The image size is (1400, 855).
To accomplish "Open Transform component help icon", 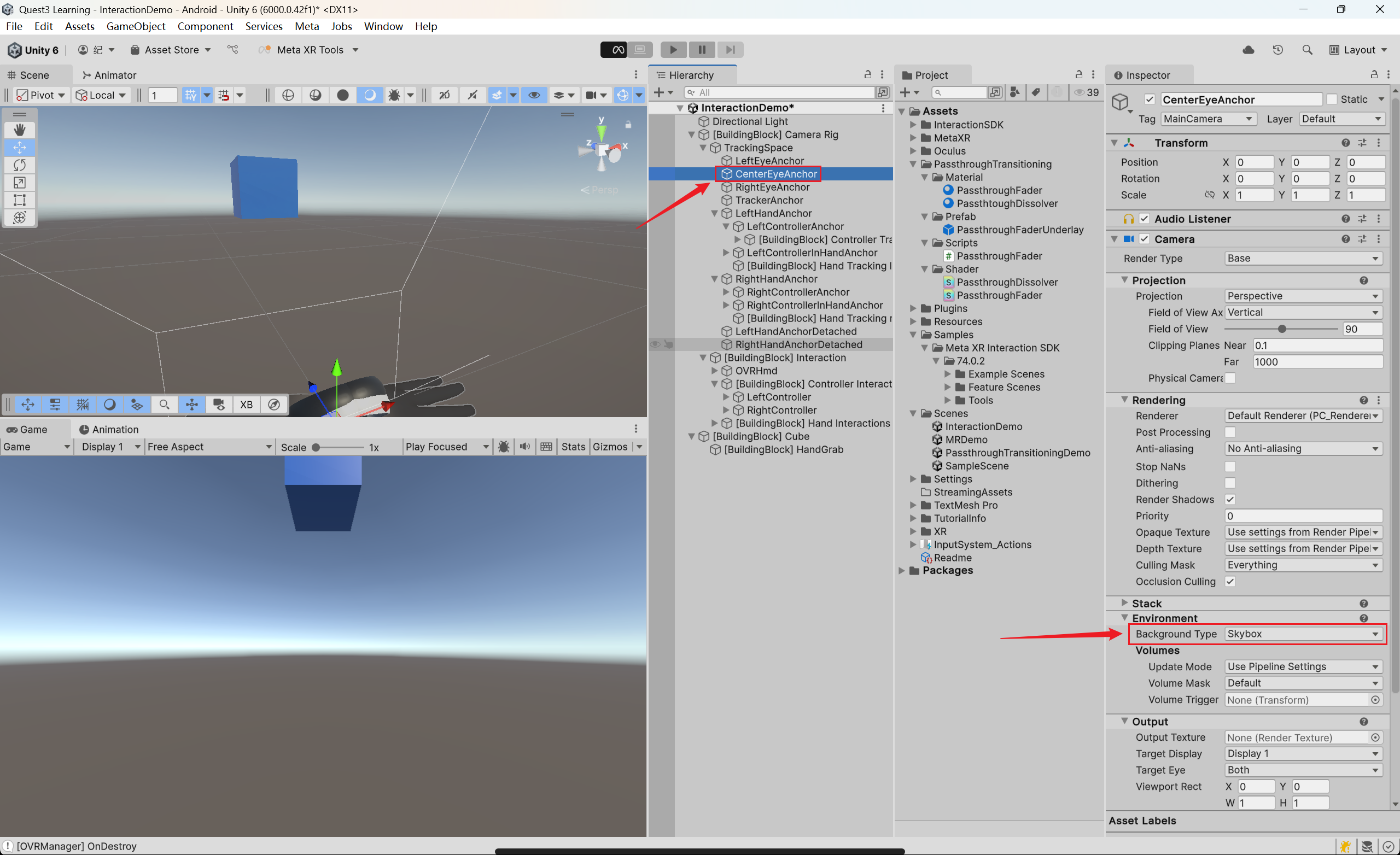I will (1345, 143).
